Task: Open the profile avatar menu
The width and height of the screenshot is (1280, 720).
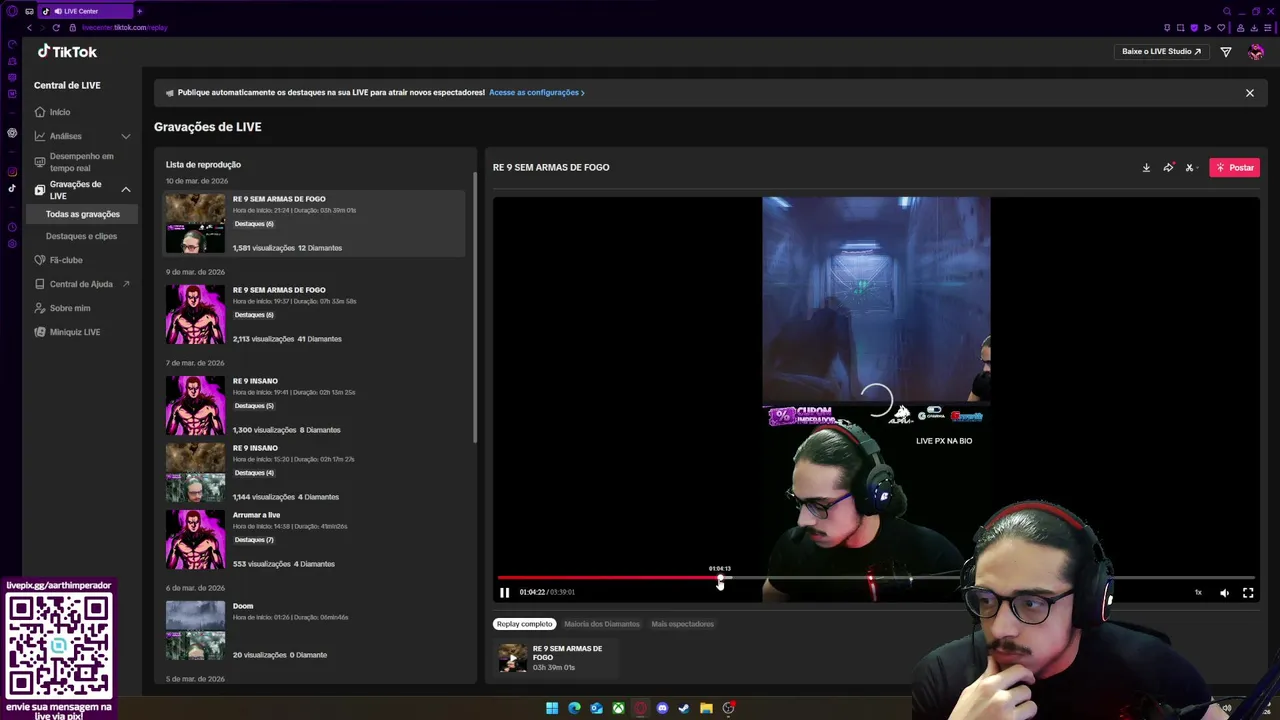Action: pyautogui.click(x=1256, y=52)
